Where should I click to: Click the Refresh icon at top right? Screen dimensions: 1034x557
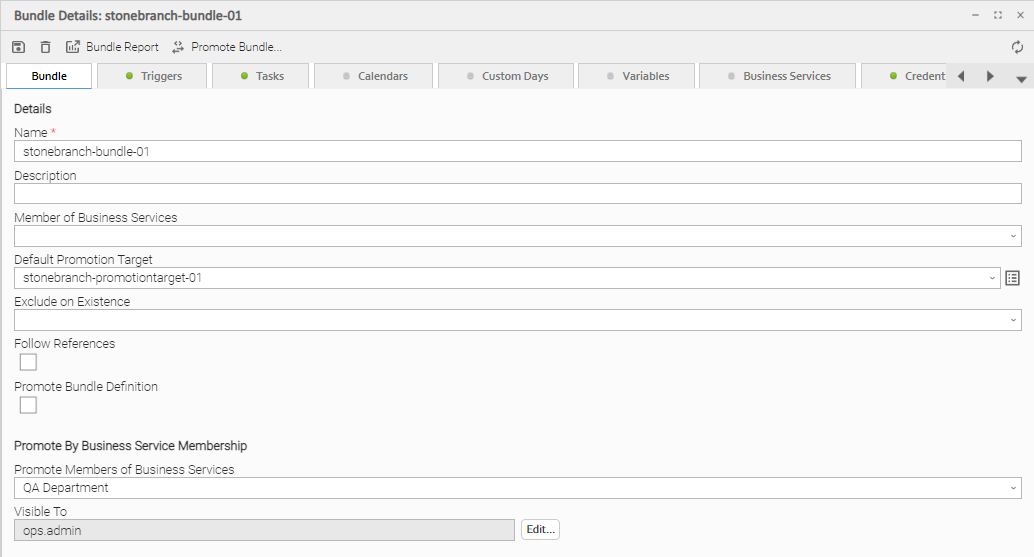1017,47
